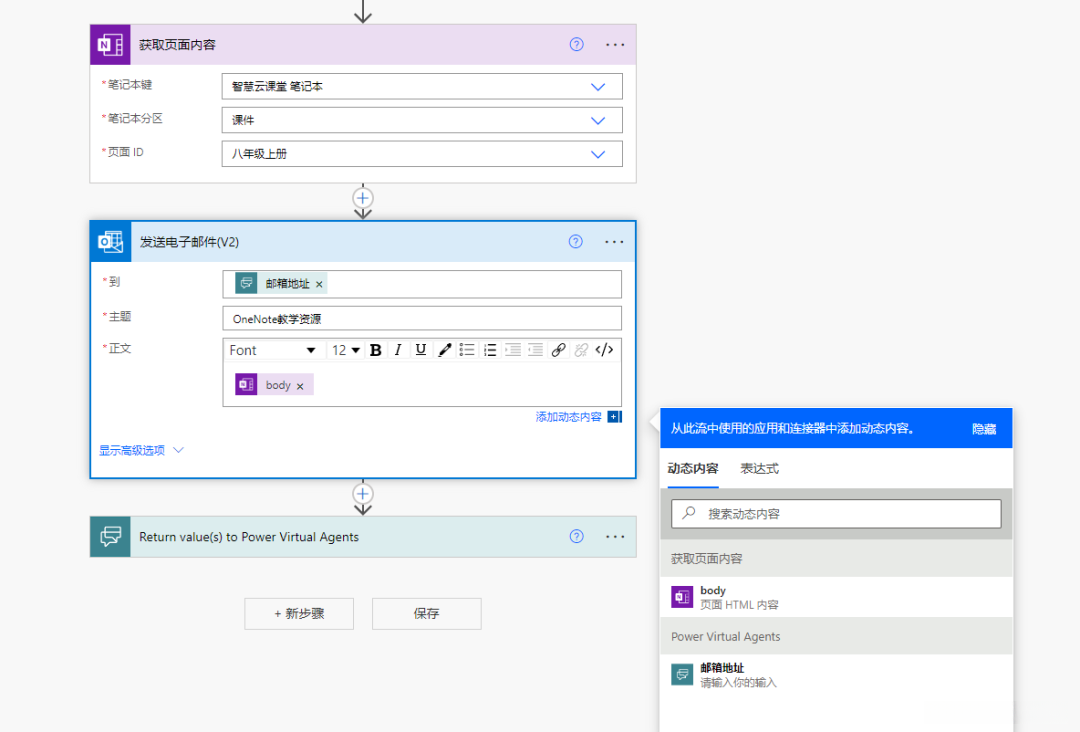This screenshot has width=1080, height=732.
Task: Click the 新步骤 button
Action: (x=299, y=614)
